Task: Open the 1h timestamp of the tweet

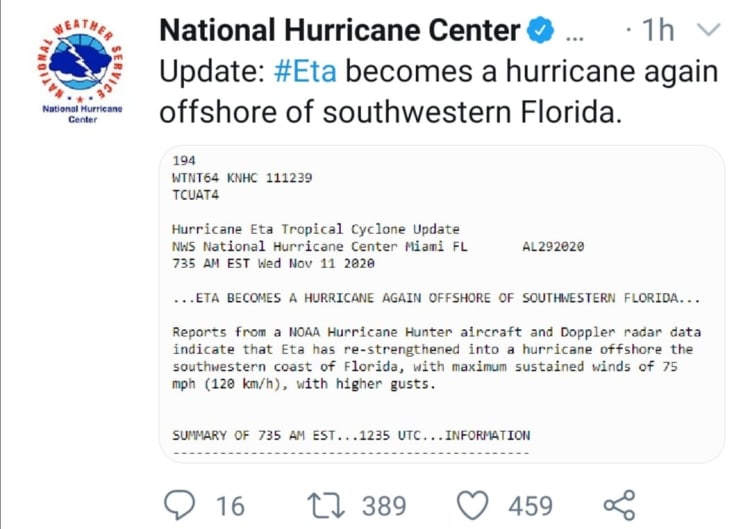Action: coord(658,31)
